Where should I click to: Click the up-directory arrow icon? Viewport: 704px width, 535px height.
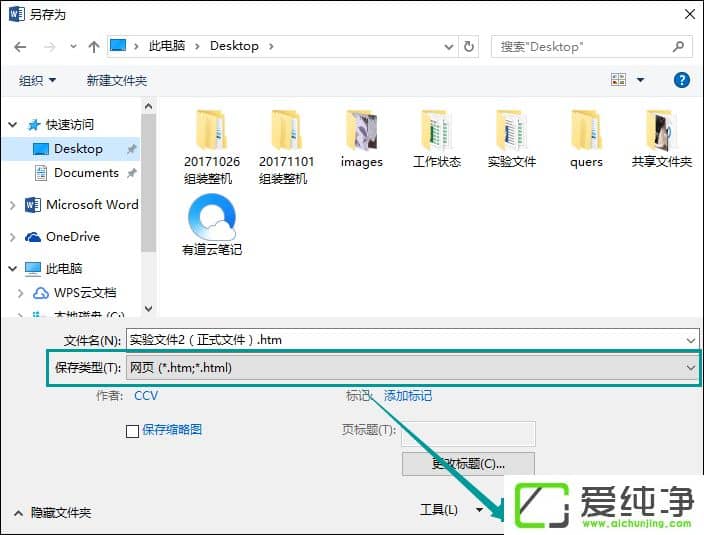tap(94, 46)
